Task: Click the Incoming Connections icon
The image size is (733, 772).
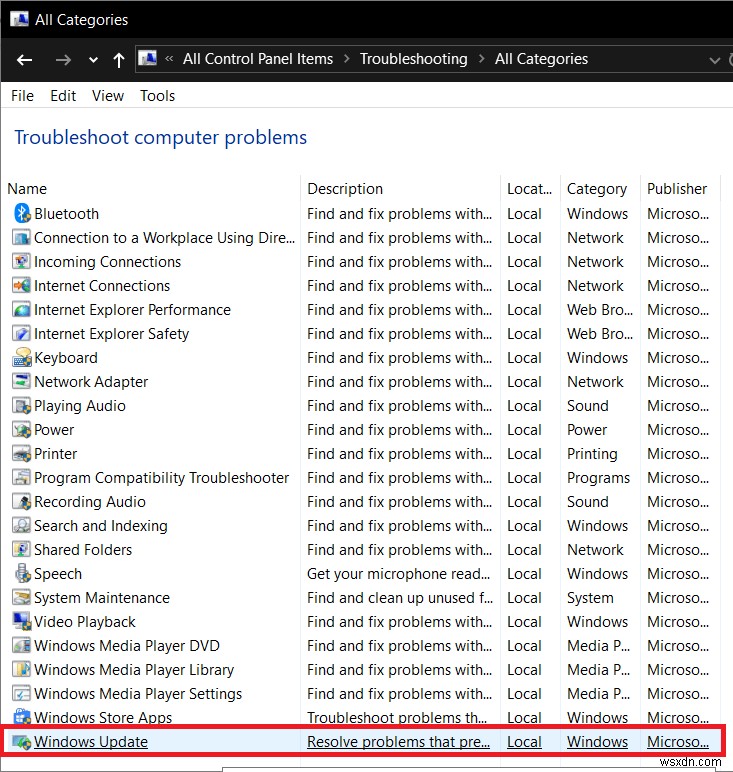Action: [x=22, y=261]
